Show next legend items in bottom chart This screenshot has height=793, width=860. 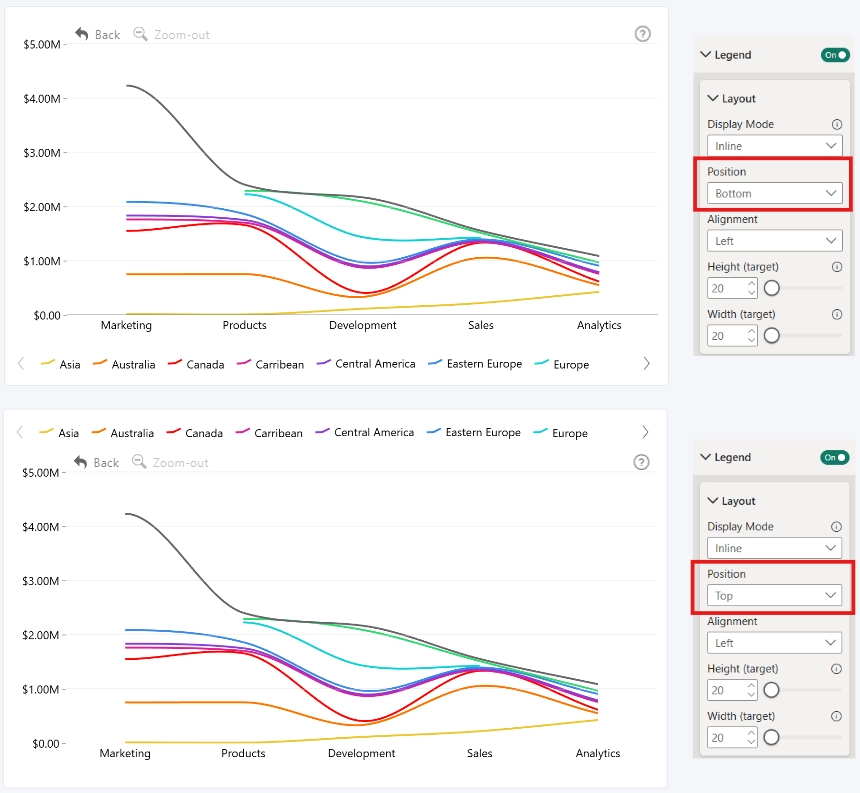pos(646,432)
